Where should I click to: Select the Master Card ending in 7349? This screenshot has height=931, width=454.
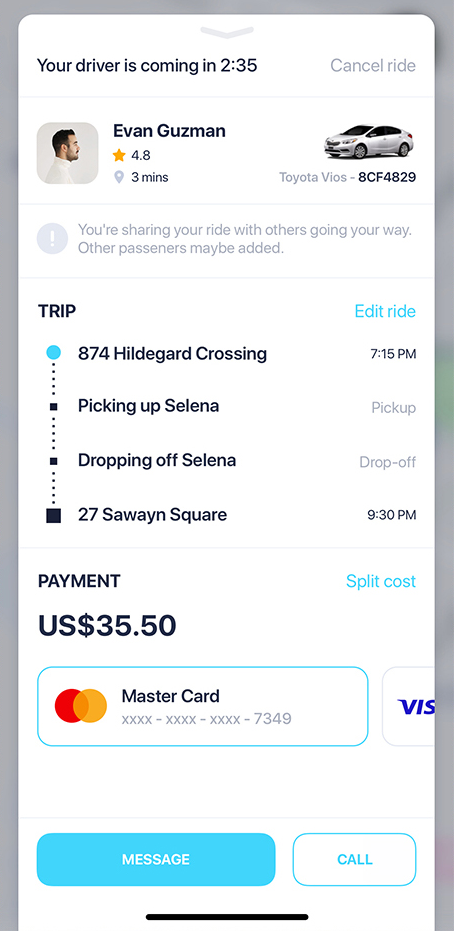pyautogui.click(x=202, y=706)
